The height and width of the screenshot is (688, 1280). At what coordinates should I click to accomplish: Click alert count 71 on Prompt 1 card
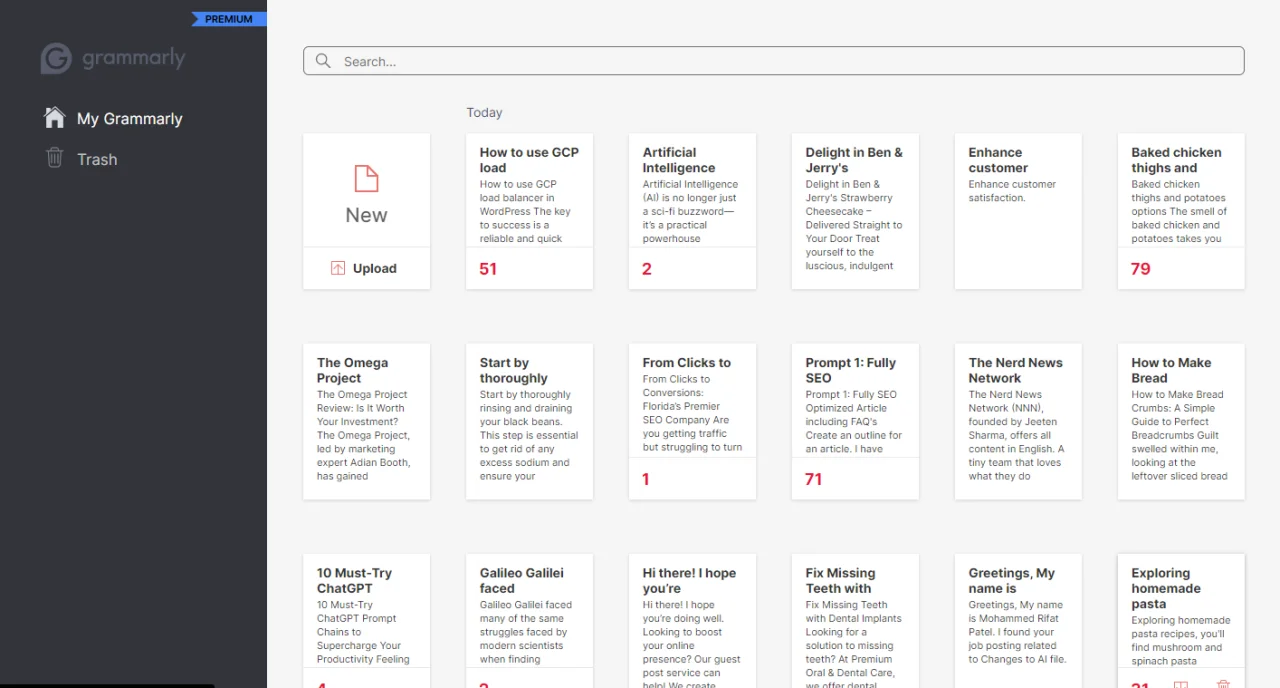814,479
